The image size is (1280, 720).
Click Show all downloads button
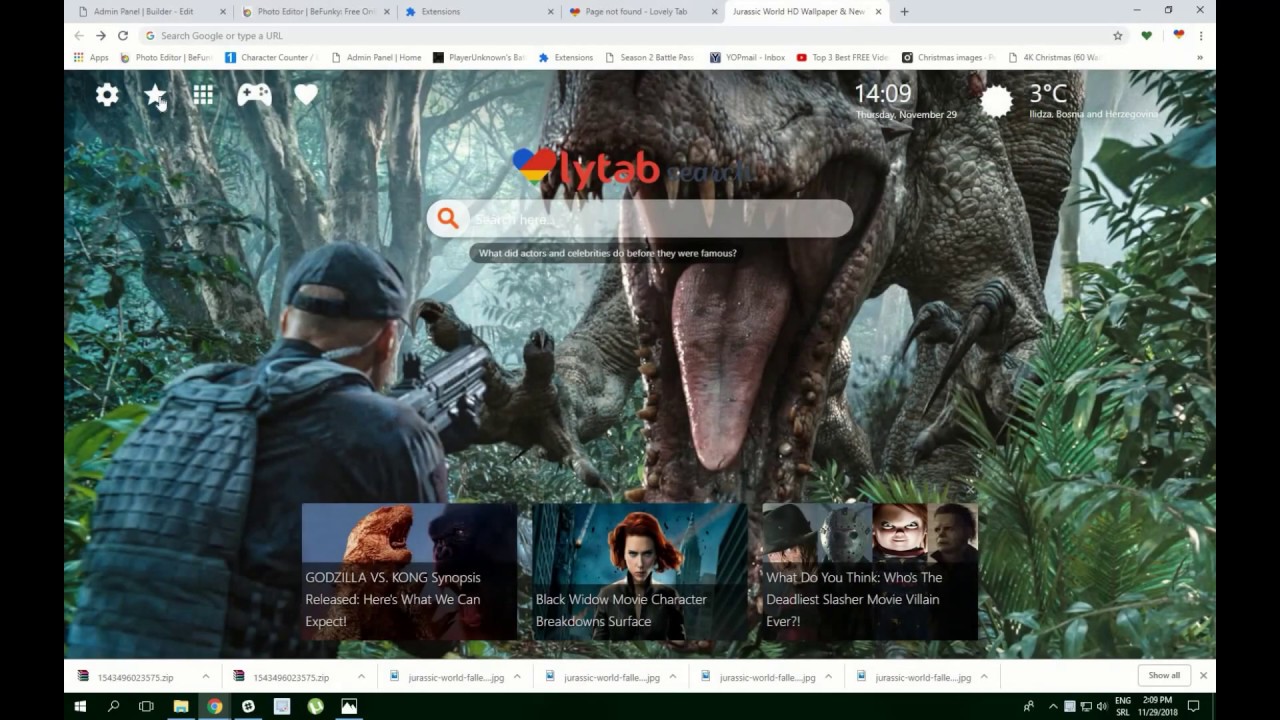pyautogui.click(x=1163, y=675)
